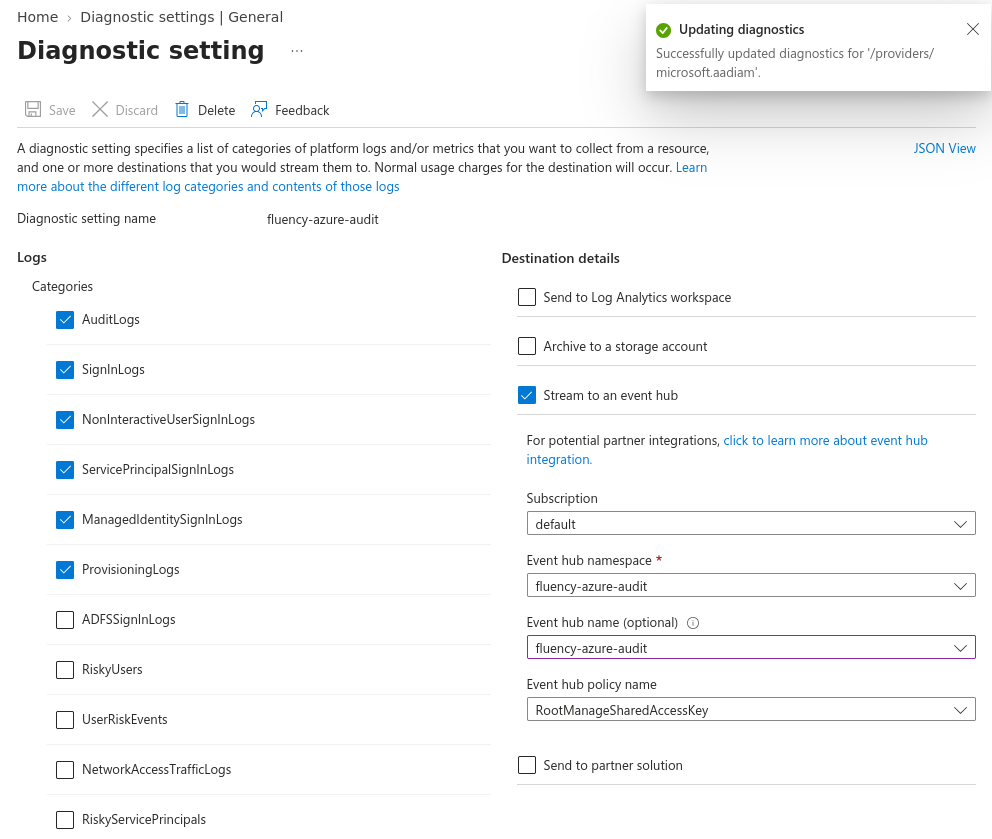Click info icon beside Event hub name
This screenshot has height=839, width=992.
pyautogui.click(x=693, y=623)
